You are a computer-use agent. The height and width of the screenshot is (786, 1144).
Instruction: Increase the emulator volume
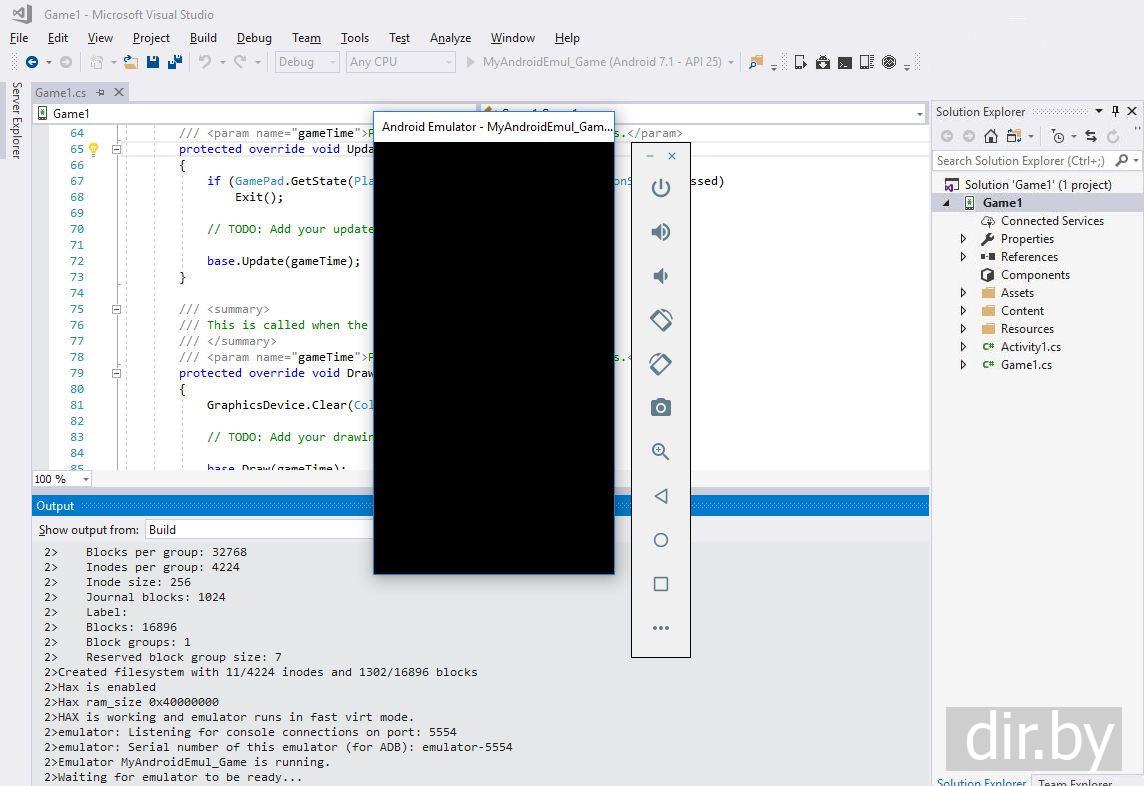point(660,232)
